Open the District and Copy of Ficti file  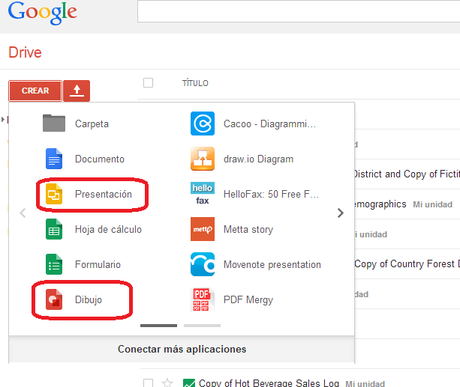pos(407,174)
